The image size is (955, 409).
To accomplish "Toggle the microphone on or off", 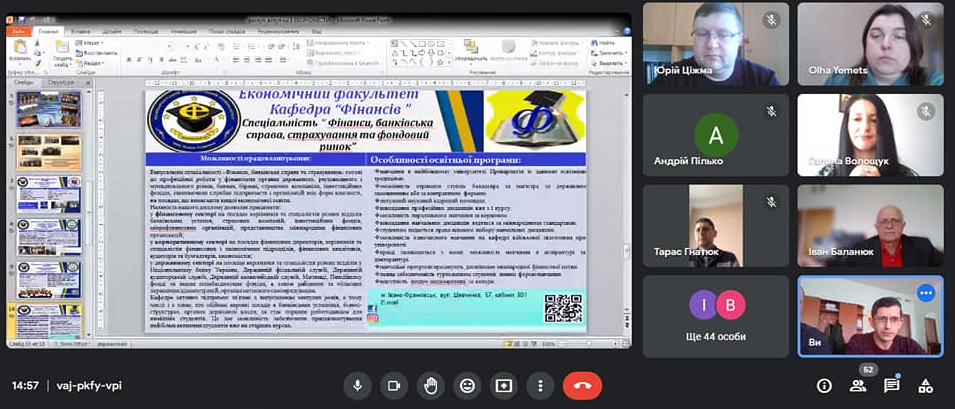I will (x=357, y=385).
